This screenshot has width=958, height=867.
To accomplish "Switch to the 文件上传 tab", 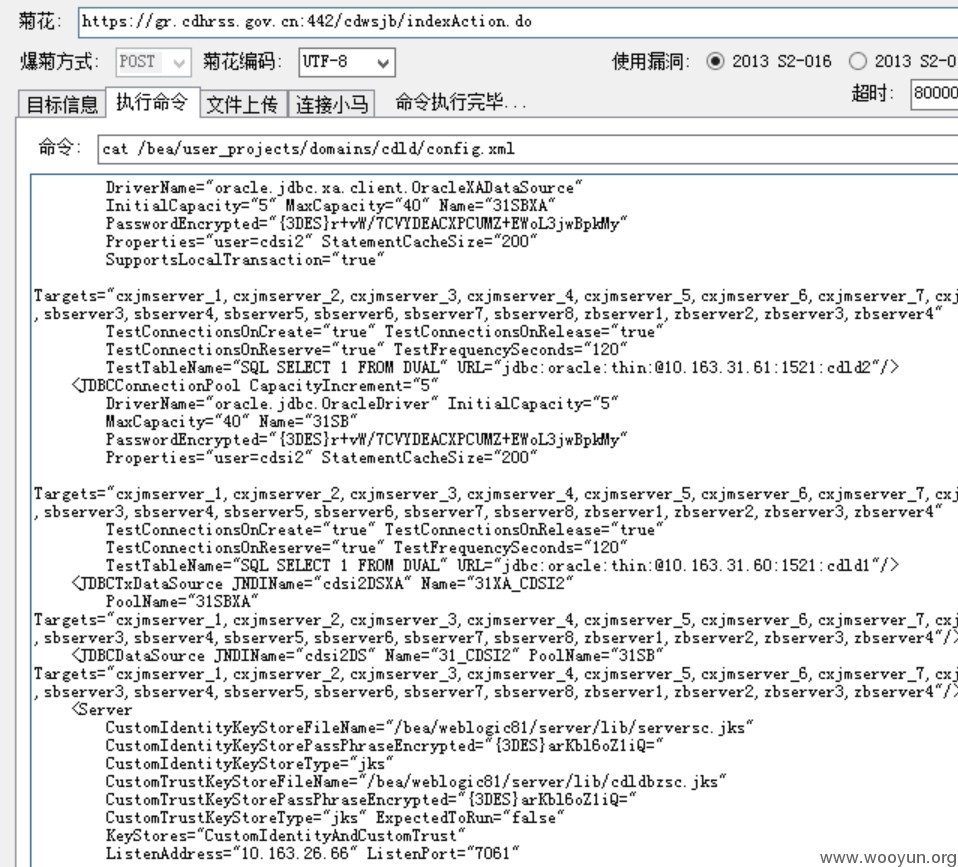I will [x=243, y=104].
